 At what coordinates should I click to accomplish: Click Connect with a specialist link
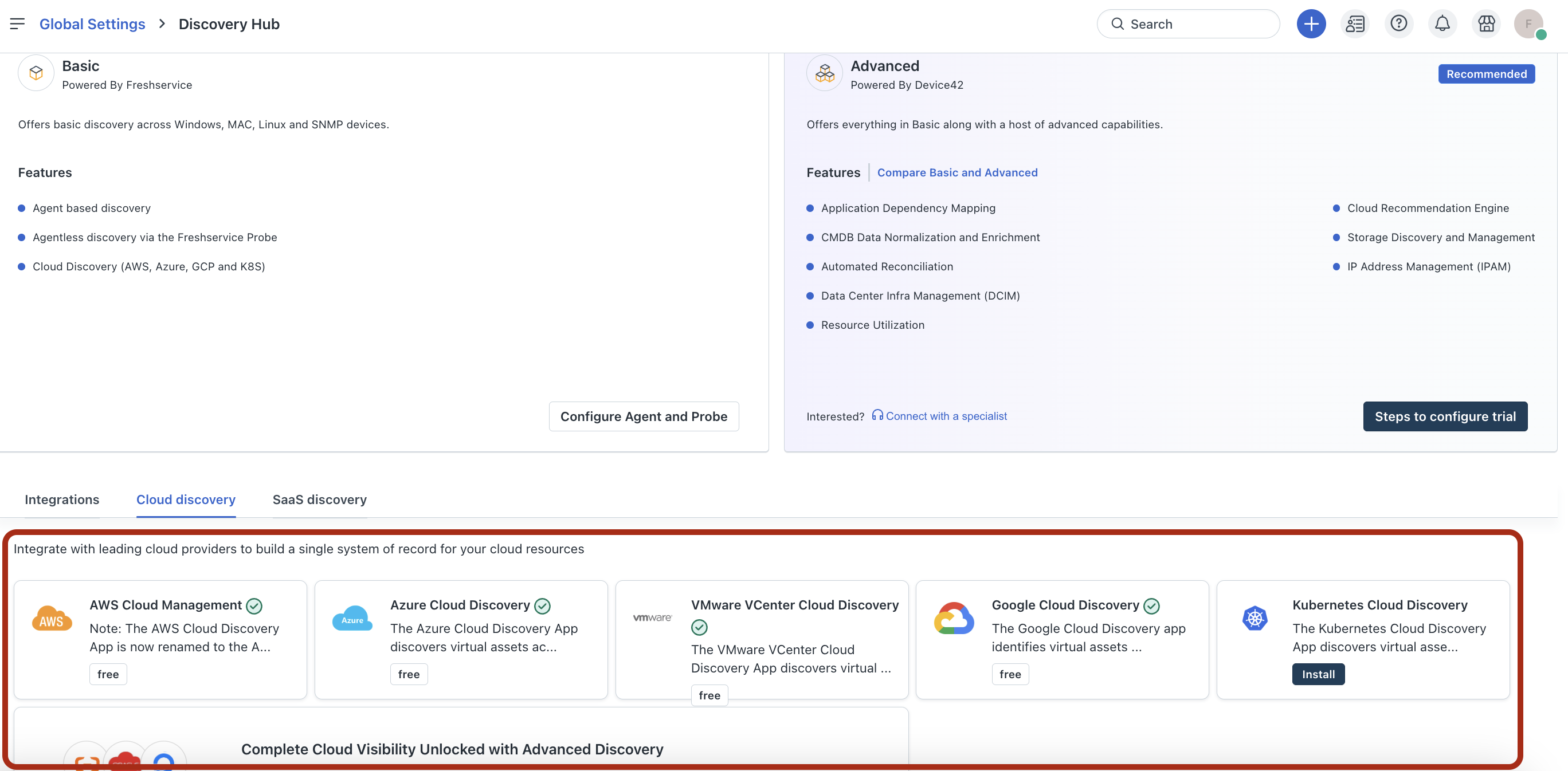[x=945, y=416]
